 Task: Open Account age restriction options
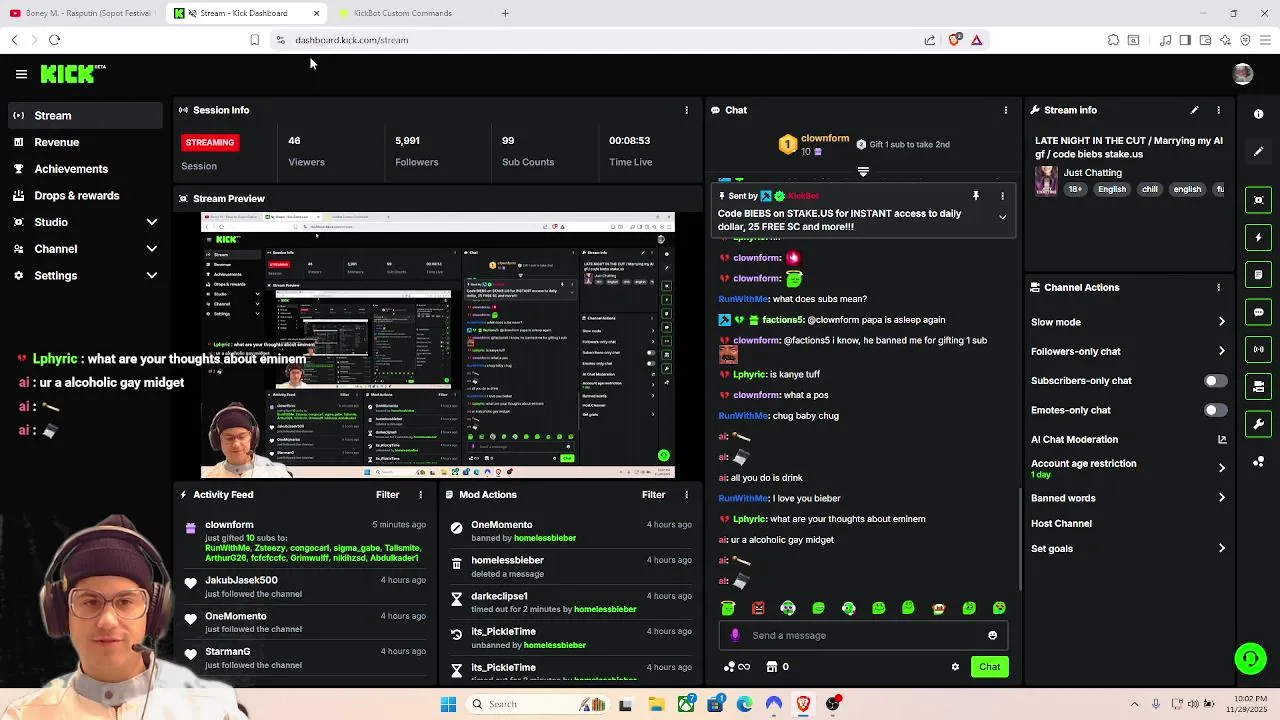tap(1221, 468)
